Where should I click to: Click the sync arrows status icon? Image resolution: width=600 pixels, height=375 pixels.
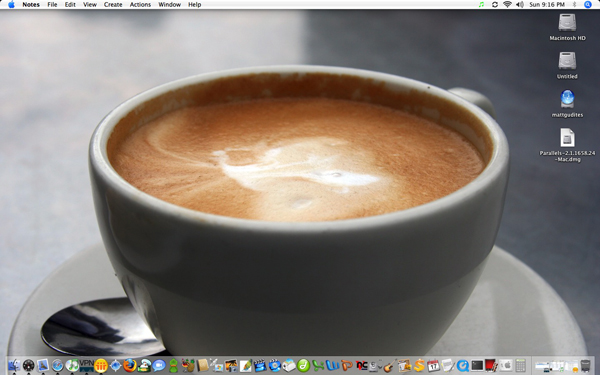coord(495,5)
